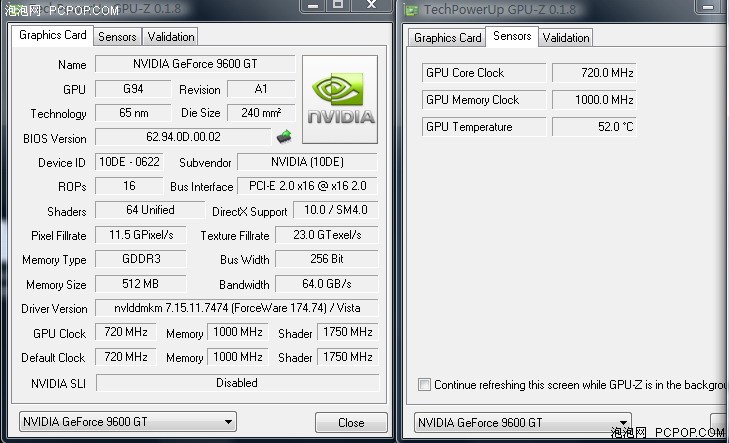Click the Driver Version field
The width and height of the screenshot is (729, 443).
click(237, 308)
